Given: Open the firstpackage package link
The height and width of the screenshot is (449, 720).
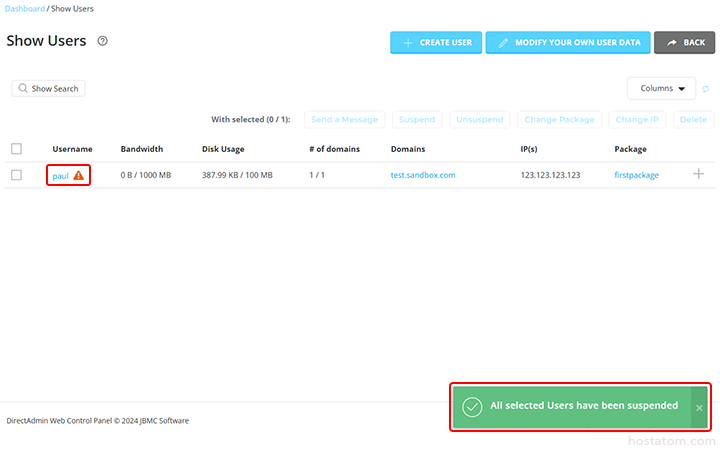Looking at the screenshot, I should point(636,175).
